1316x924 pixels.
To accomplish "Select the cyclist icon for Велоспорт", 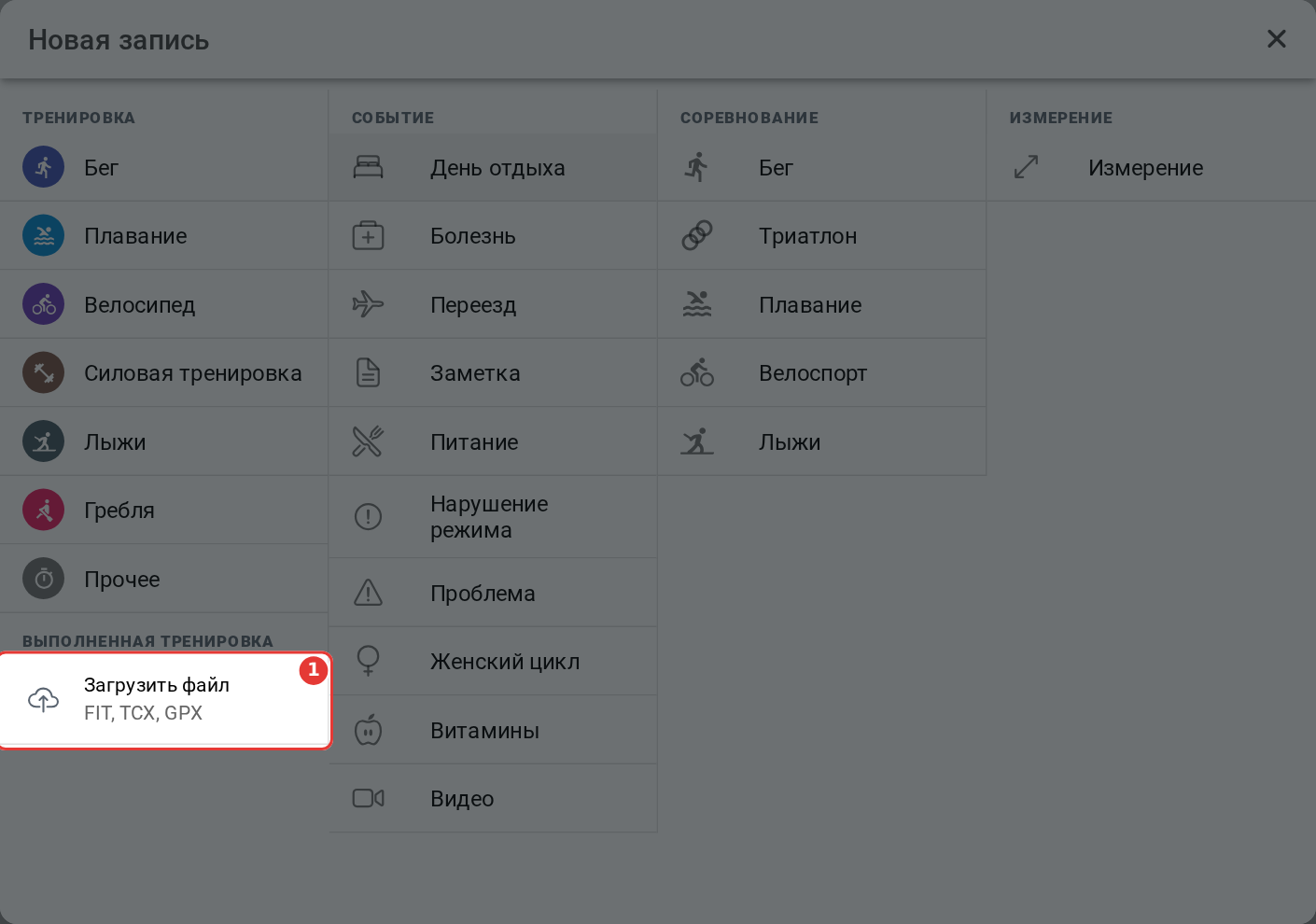I will [x=697, y=373].
